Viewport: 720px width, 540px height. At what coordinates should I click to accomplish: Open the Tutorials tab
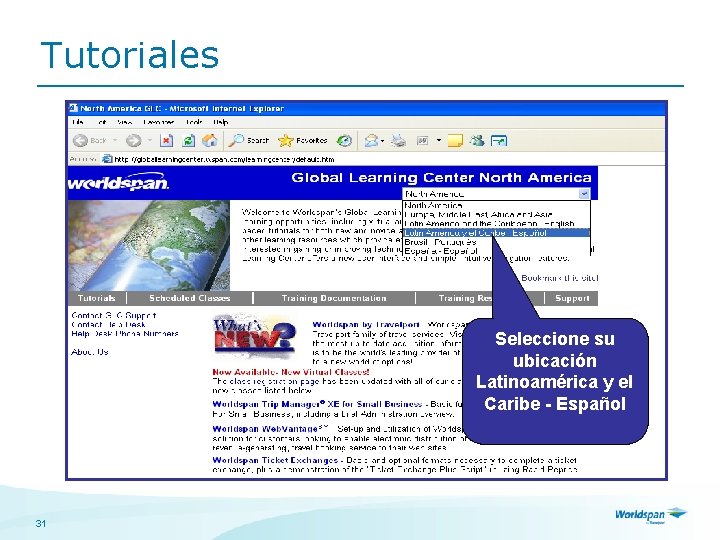pos(96,298)
